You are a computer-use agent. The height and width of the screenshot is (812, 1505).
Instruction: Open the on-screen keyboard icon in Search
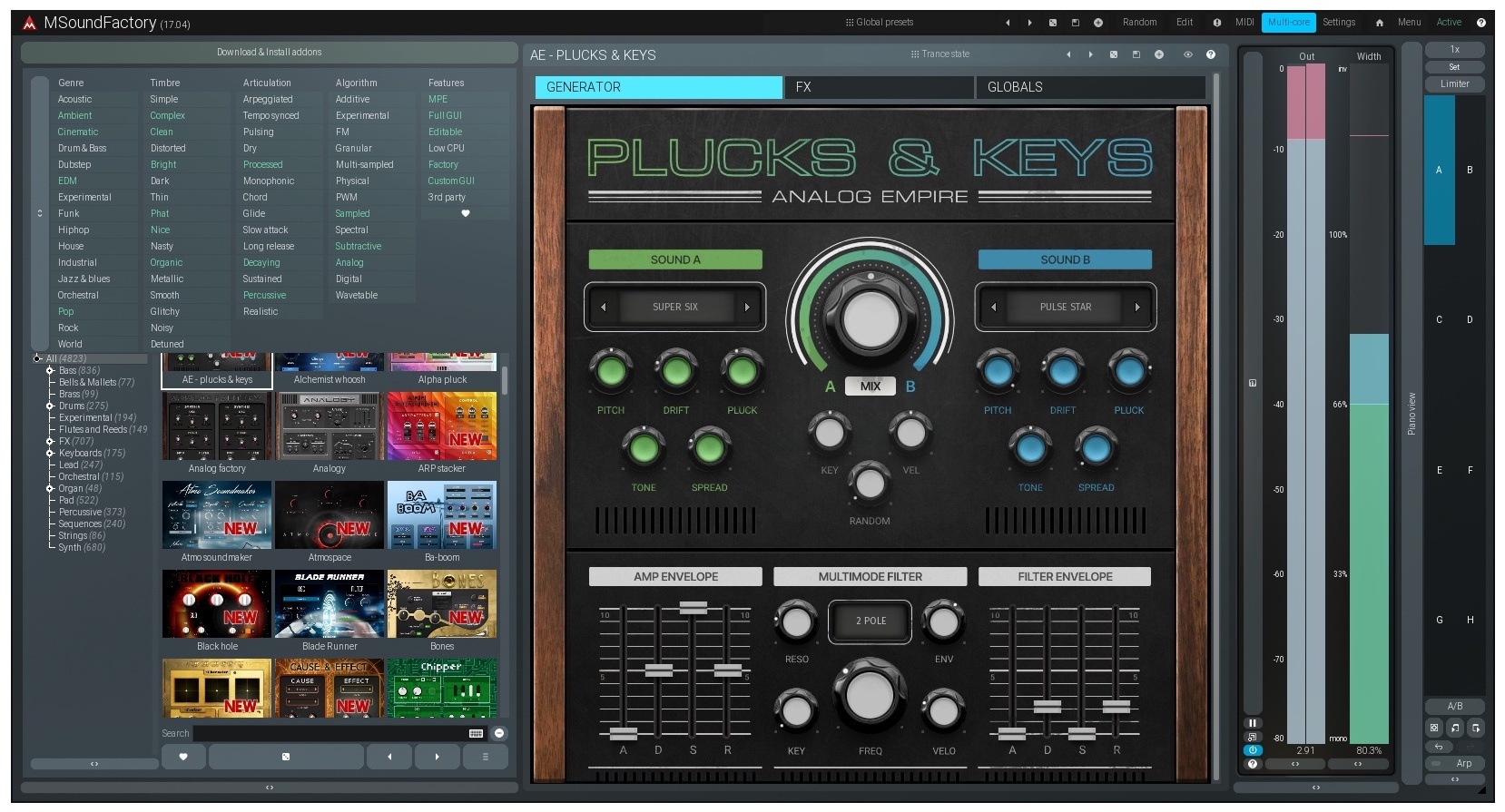click(476, 733)
